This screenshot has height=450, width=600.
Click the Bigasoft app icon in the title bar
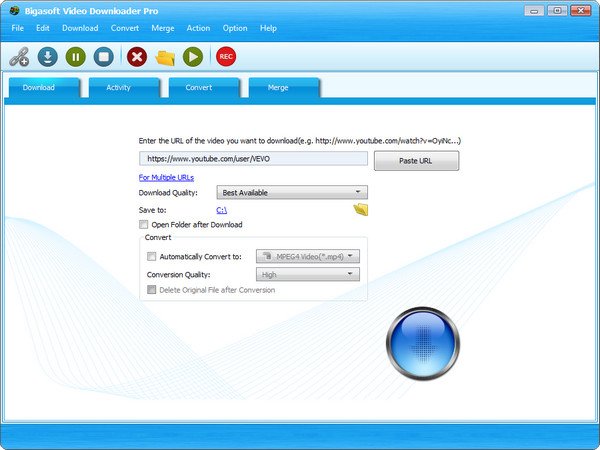point(15,10)
